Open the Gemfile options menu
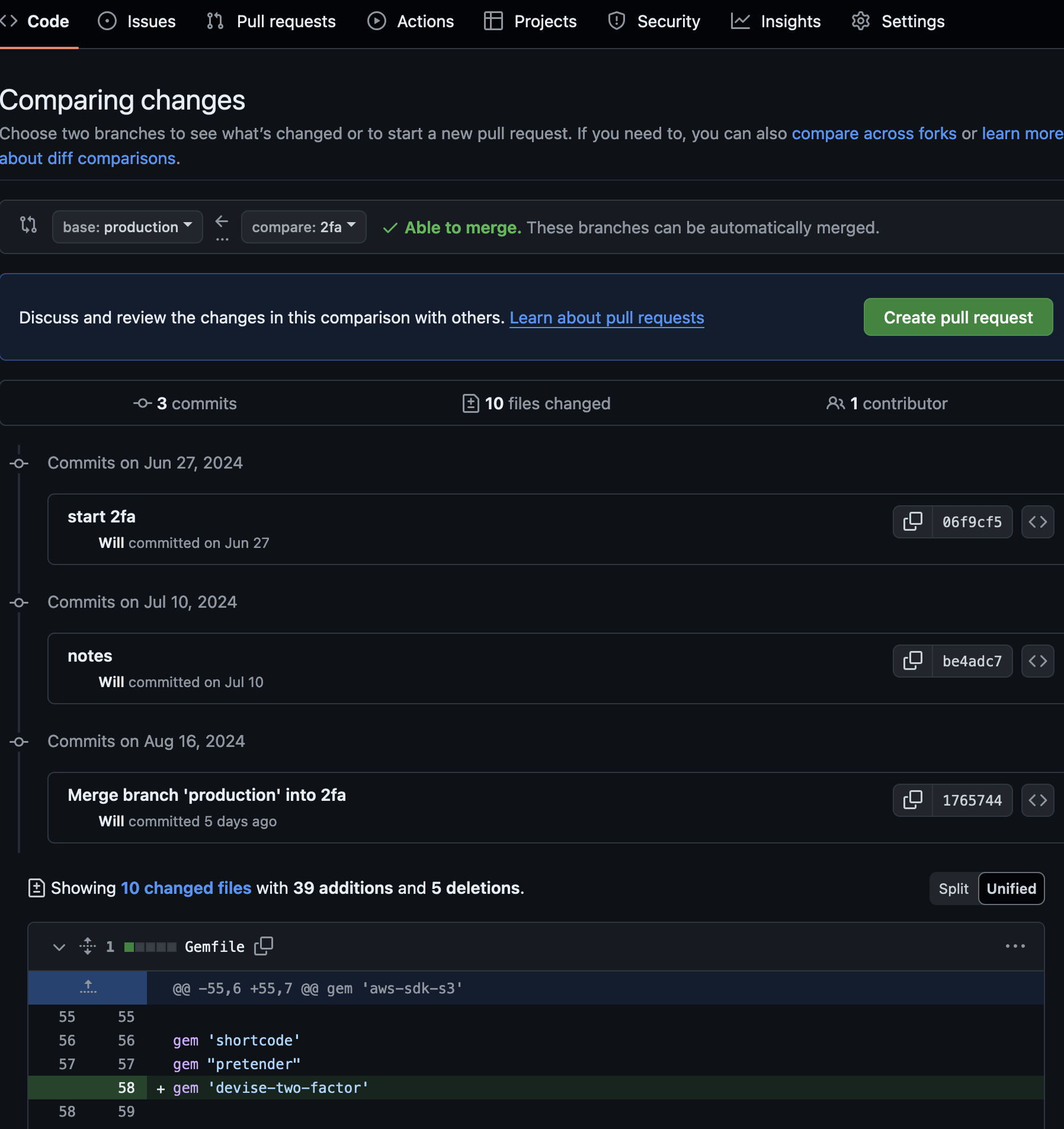 point(1015,946)
